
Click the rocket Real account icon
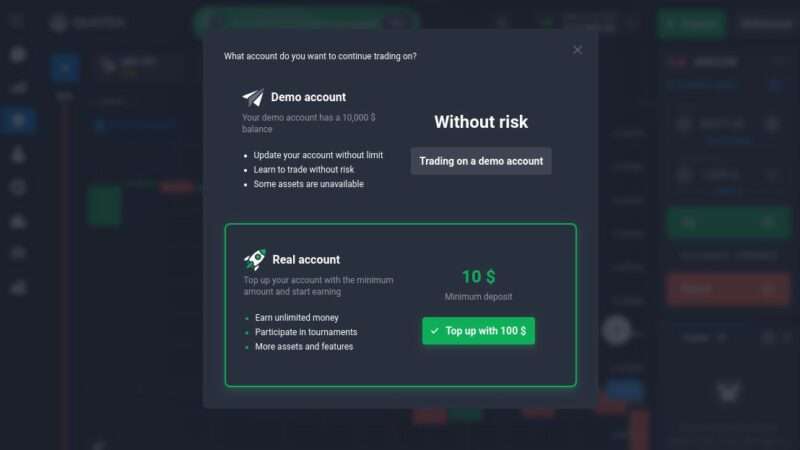(x=255, y=259)
